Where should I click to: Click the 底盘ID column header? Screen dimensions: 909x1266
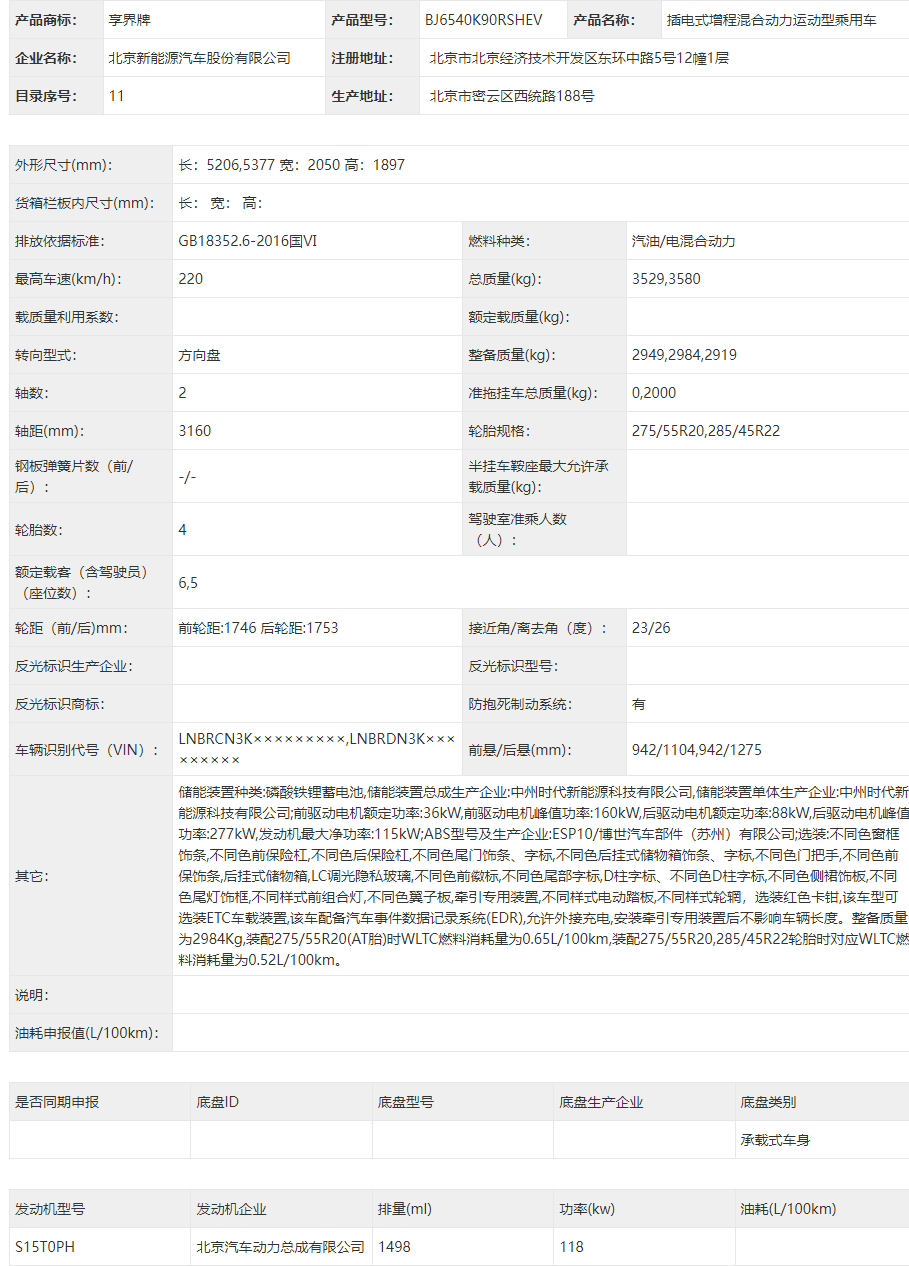point(218,1102)
